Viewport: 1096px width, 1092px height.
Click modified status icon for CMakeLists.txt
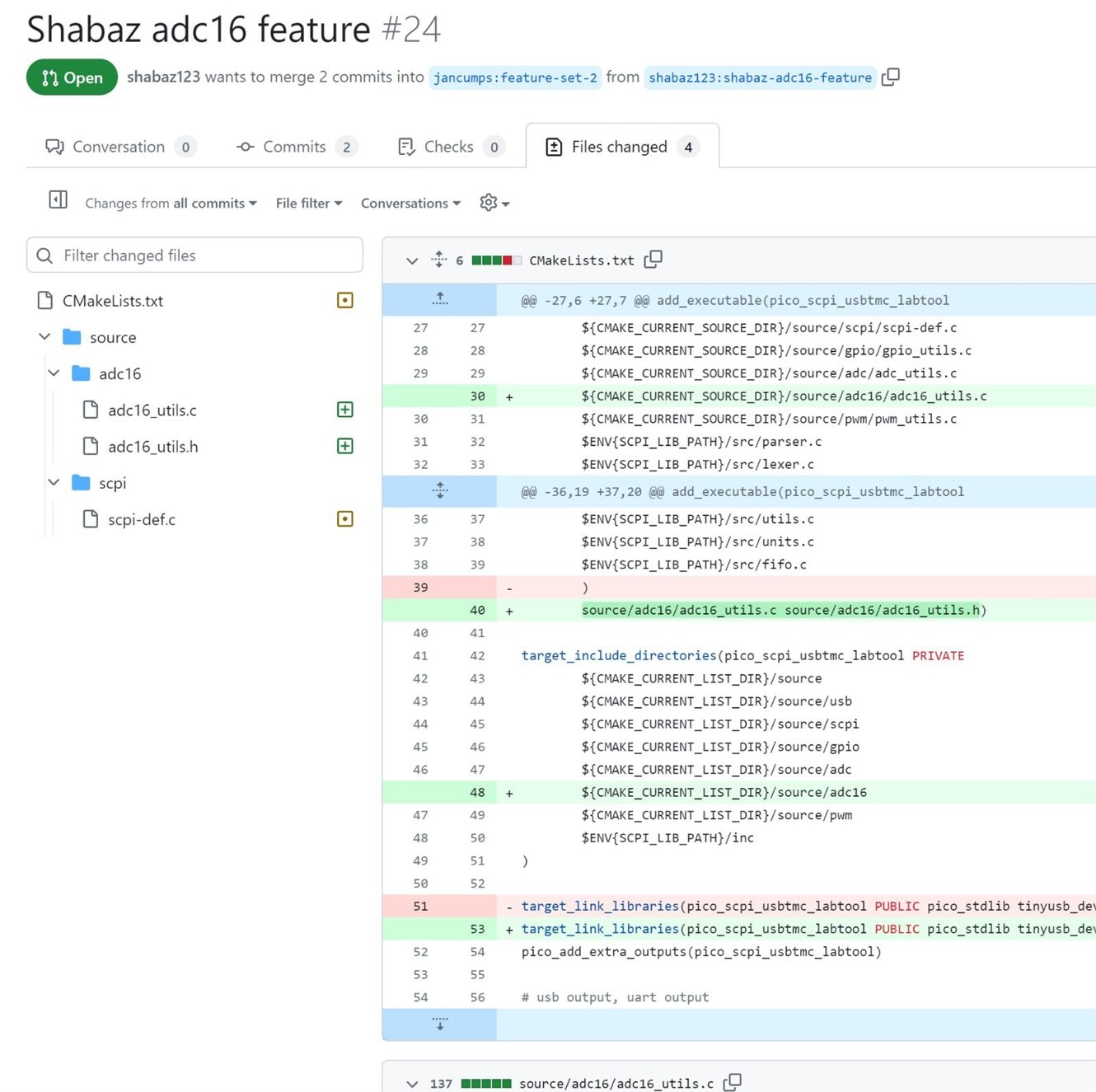[x=345, y=301]
